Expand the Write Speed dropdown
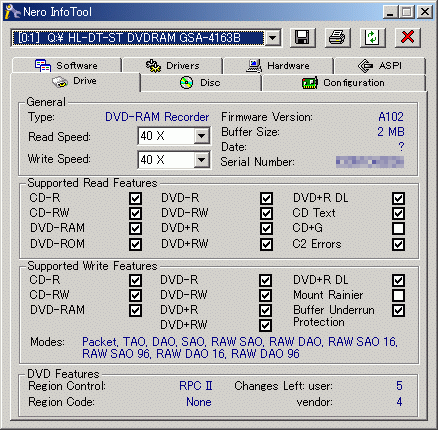This screenshot has height=430, width=438. (202, 160)
